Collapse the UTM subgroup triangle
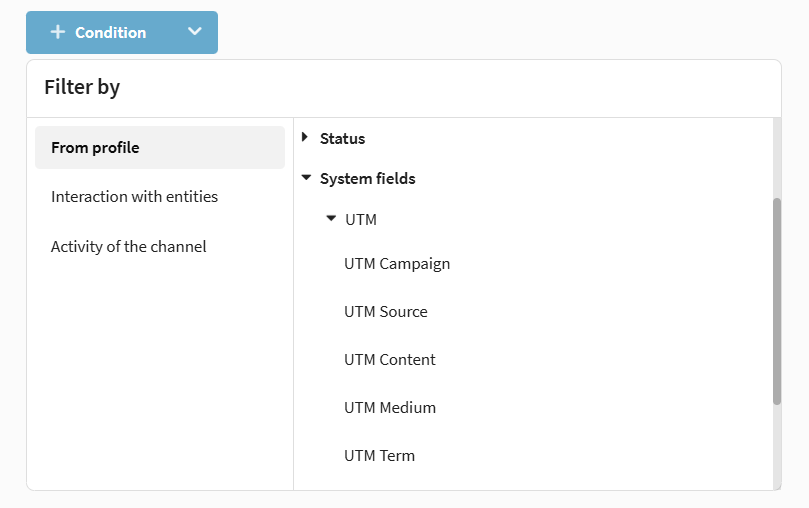 pyautogui.click(x=331, y=218)
